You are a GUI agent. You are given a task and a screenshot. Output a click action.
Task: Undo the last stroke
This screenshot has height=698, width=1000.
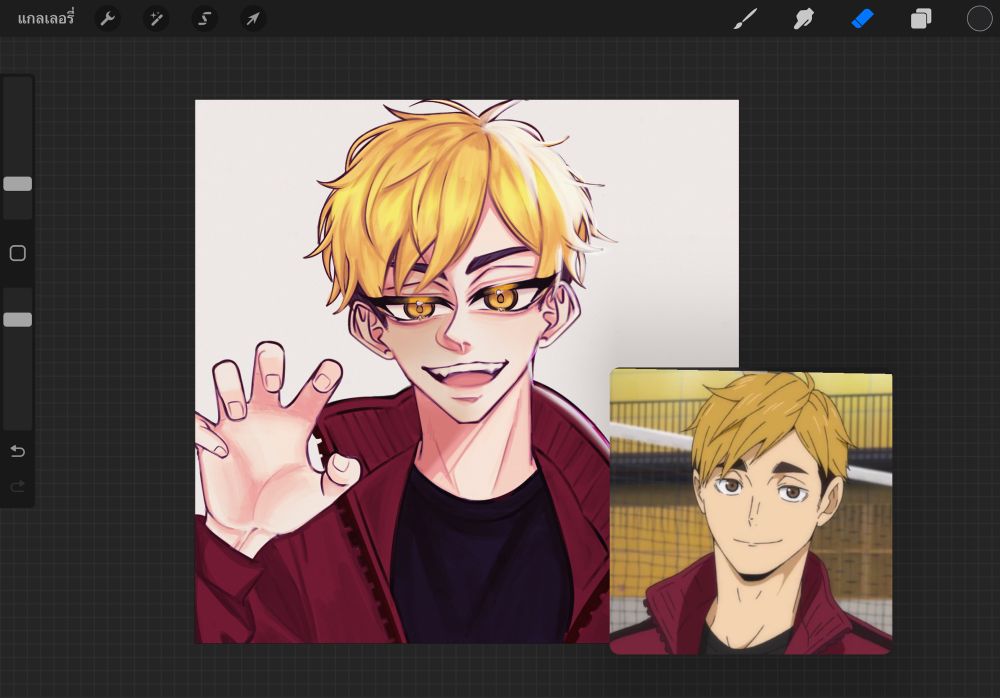18,452
